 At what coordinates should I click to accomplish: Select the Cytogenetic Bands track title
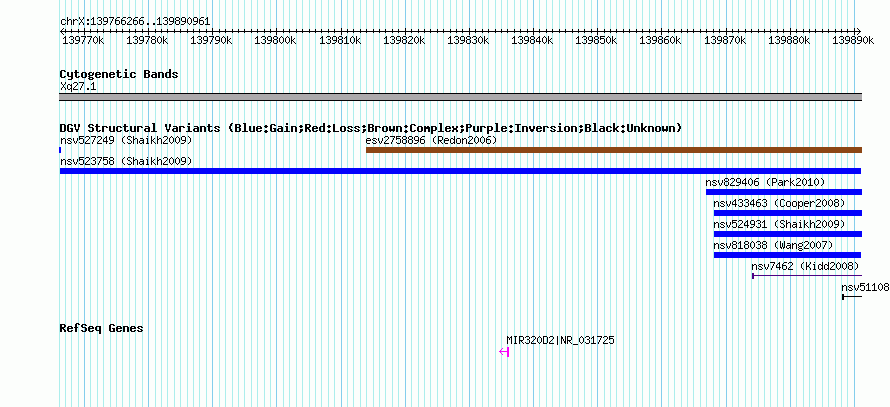tap(119, 74)
